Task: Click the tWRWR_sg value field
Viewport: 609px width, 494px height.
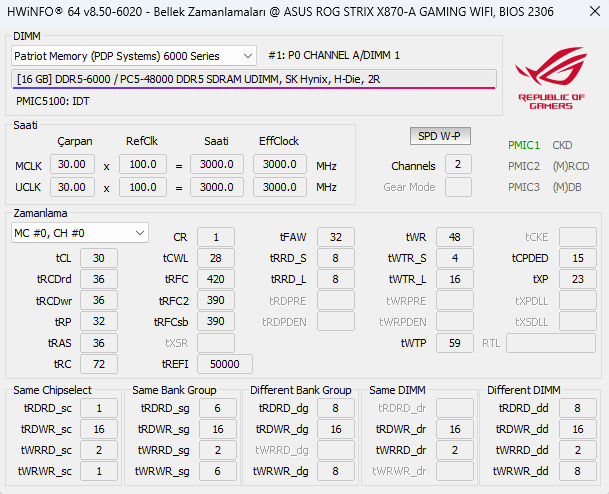Action: click(x=218, y=471)
